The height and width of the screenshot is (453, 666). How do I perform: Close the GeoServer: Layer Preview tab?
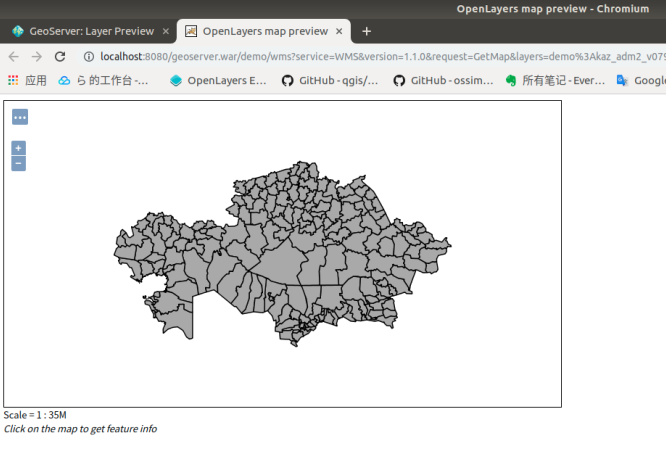166,31
